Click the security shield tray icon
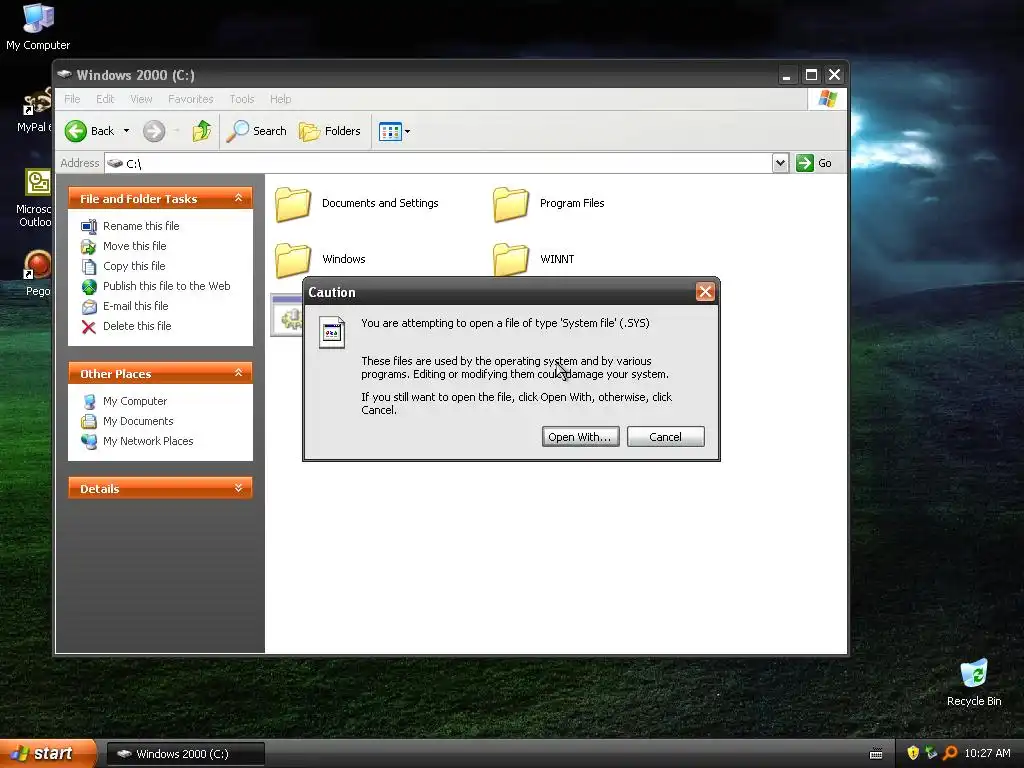This screenshot has width=1024, height=768. (913, 754)
